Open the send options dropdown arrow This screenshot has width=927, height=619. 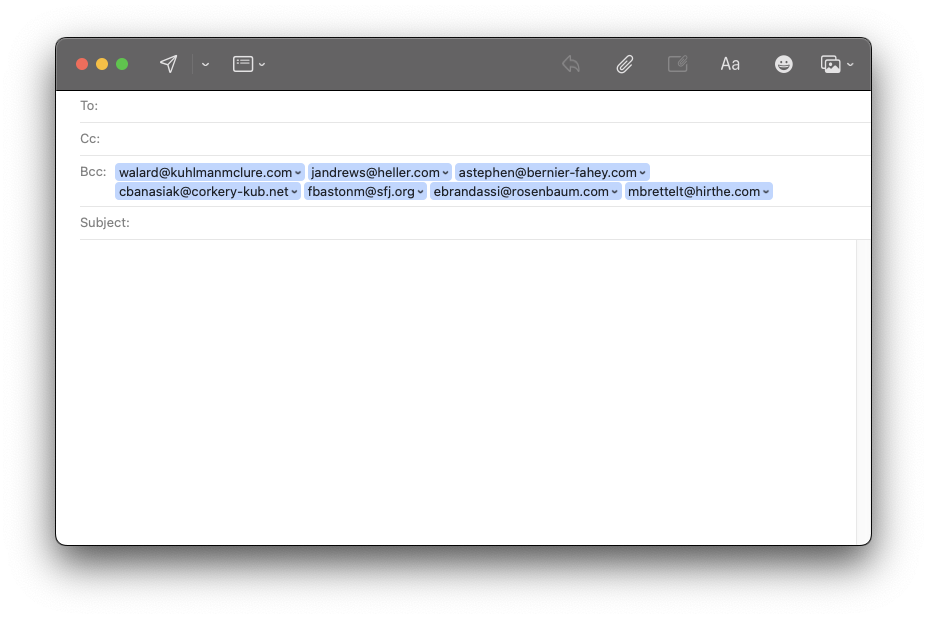pos(205,64)
